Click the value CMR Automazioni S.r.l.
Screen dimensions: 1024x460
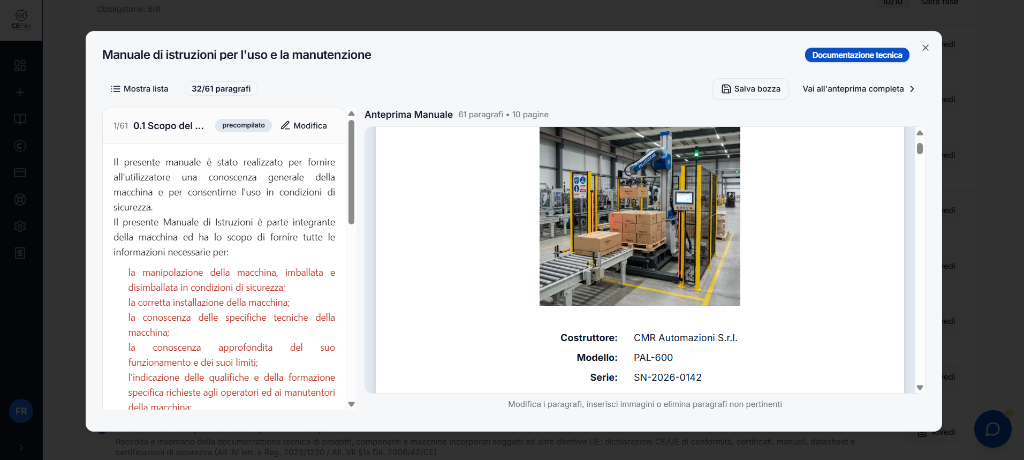click(685, 338)
